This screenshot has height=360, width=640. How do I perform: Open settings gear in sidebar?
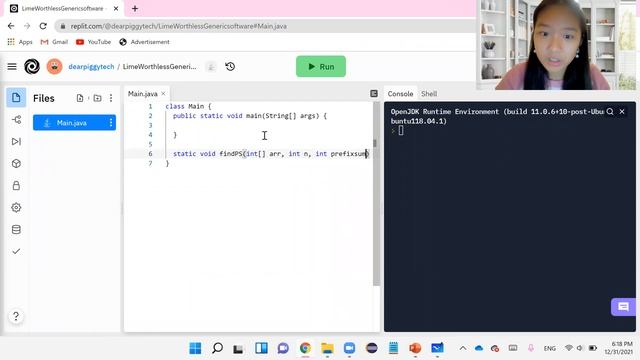click(16, 207)
